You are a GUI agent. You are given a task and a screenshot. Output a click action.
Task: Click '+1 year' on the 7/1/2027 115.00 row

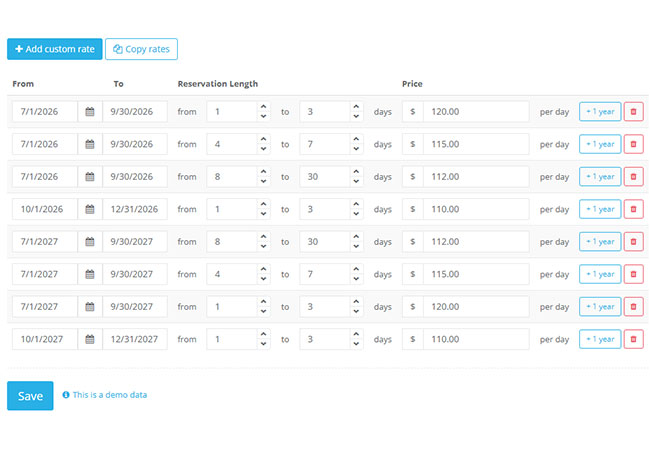pos(600,274)
